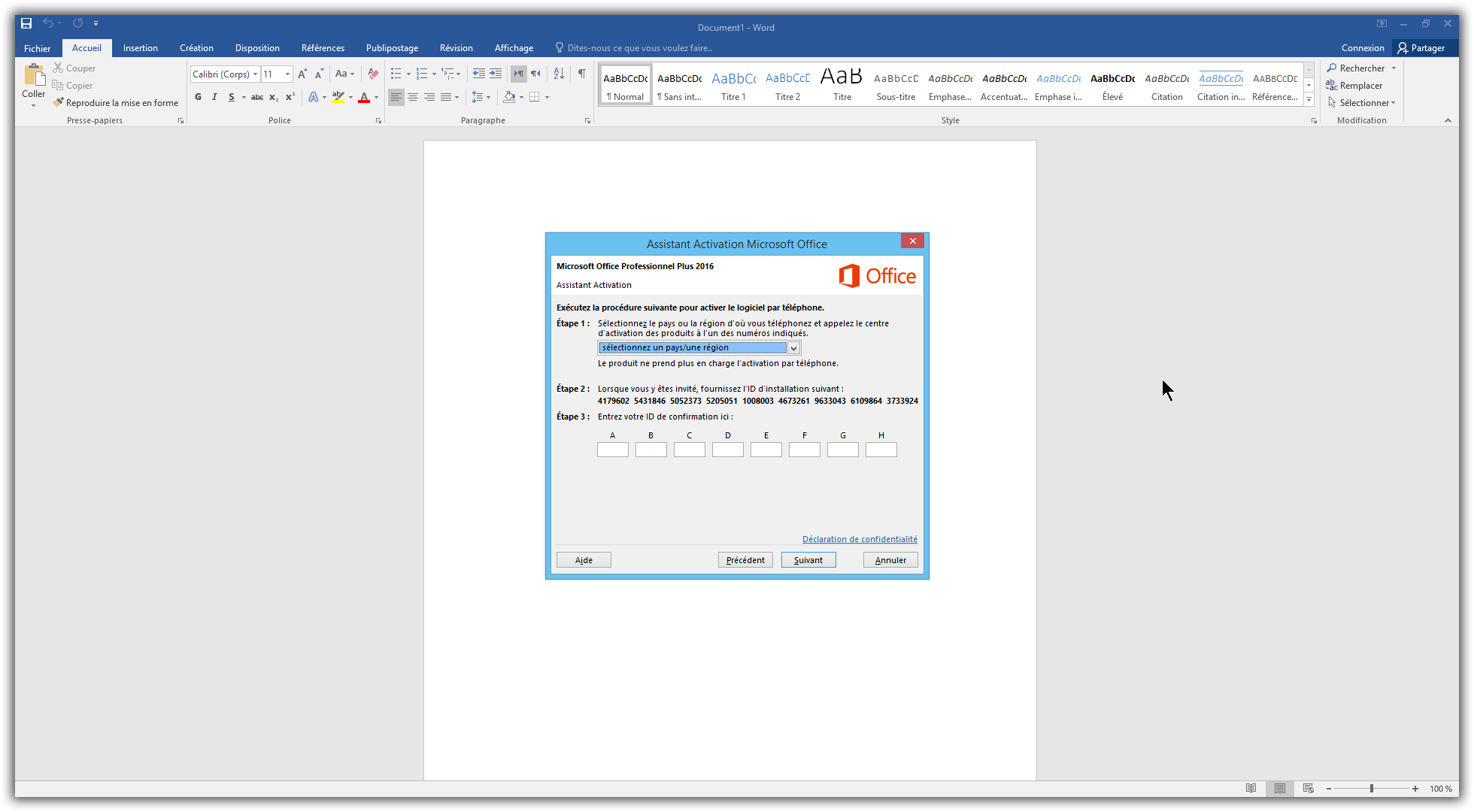Click the Save icon in quick access
Screen dimensions: 1474x812
coord(26,23)
